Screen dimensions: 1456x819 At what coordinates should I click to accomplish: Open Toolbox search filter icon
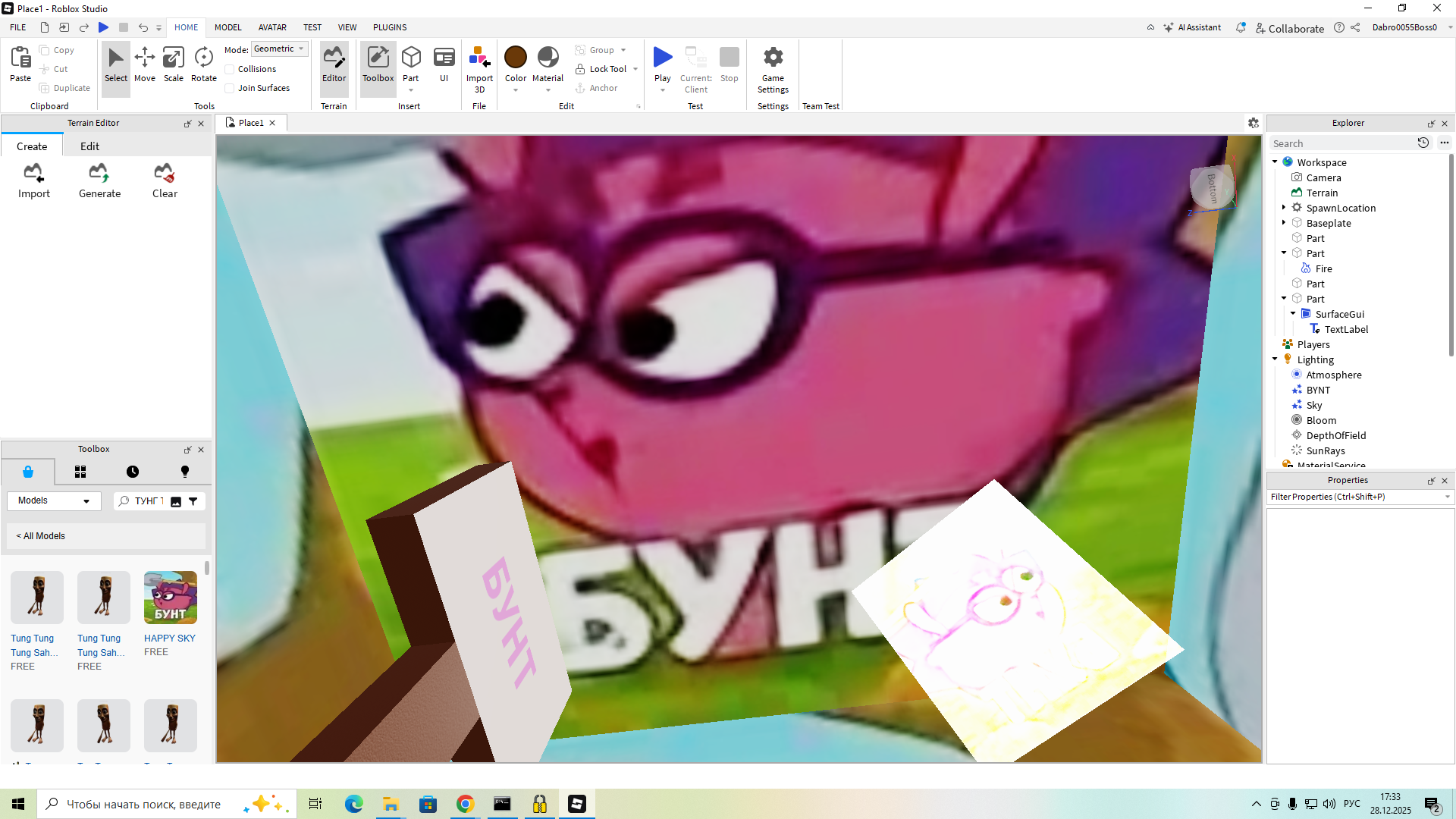[193, 501]
